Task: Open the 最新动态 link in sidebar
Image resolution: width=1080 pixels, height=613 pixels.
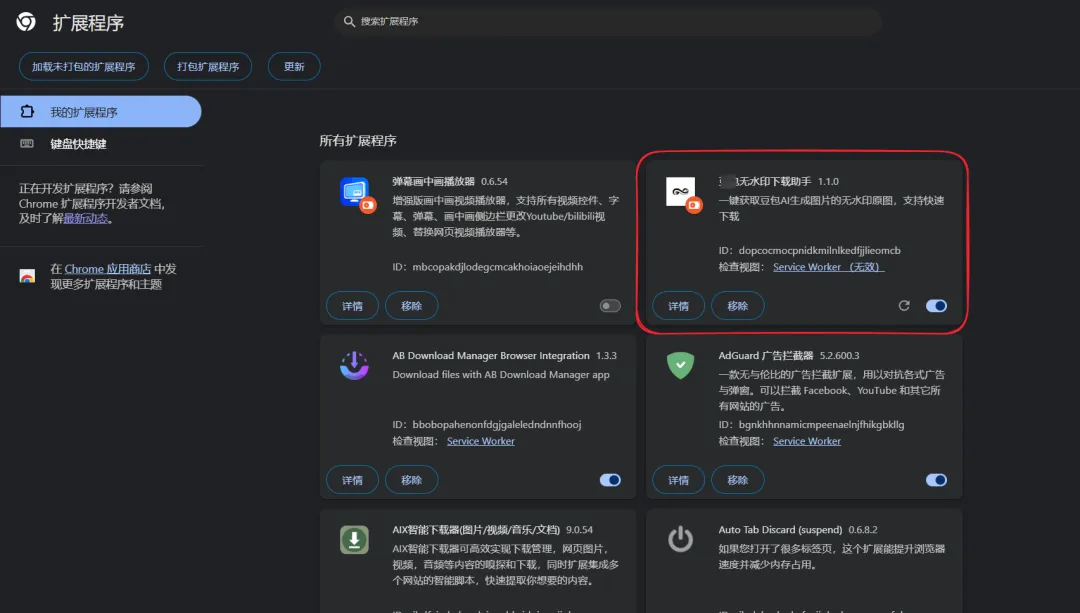Action: (85, 219)
